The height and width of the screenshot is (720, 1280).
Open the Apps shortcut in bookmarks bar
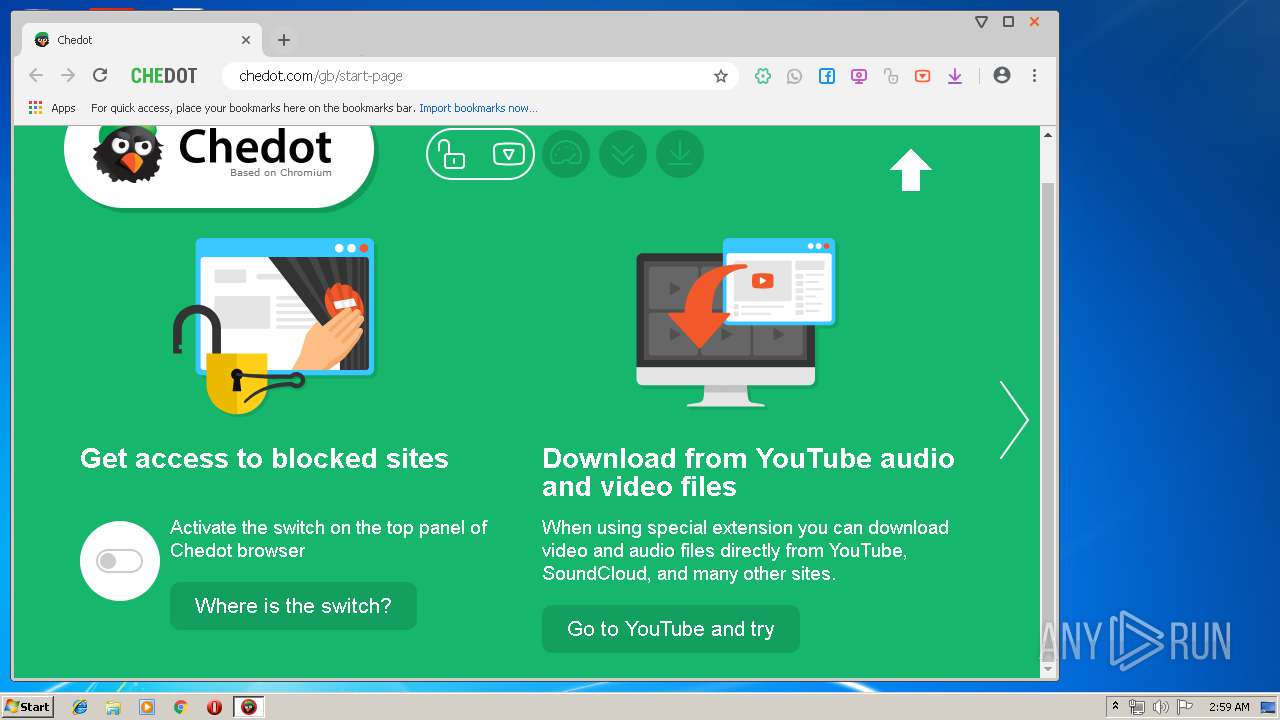coord(52,108)
